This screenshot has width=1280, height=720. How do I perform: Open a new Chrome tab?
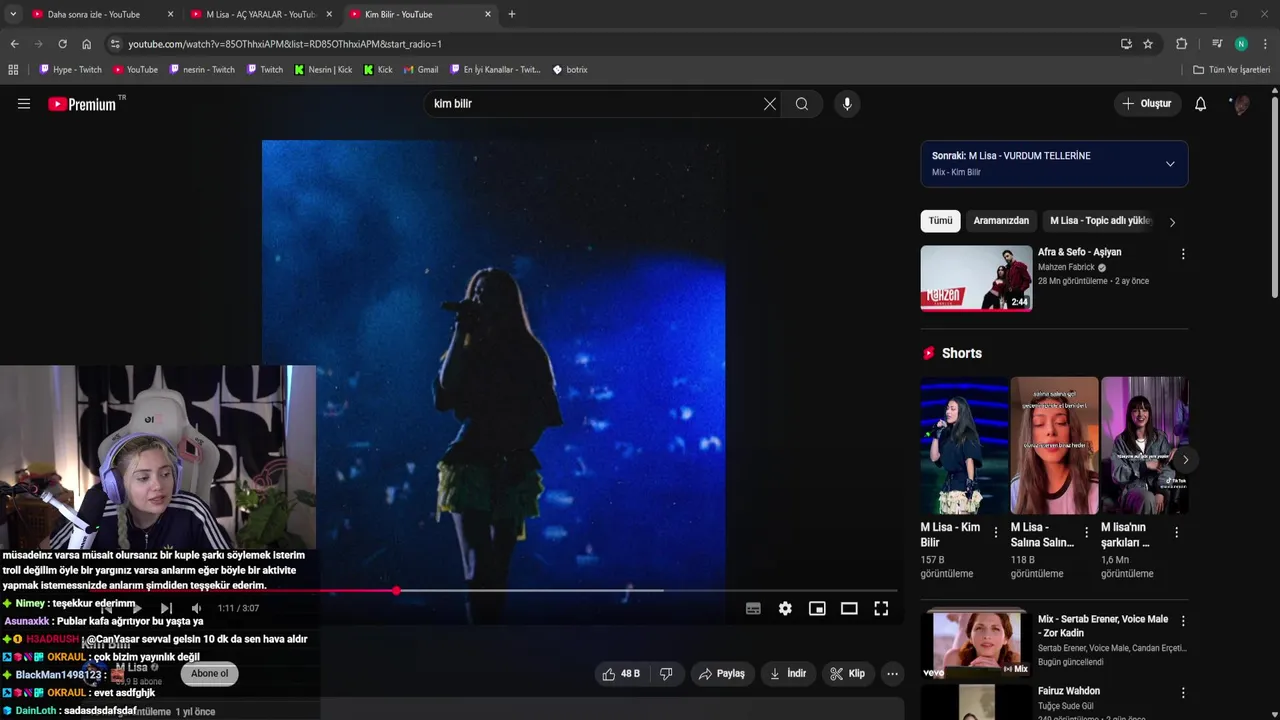point(512,14)
